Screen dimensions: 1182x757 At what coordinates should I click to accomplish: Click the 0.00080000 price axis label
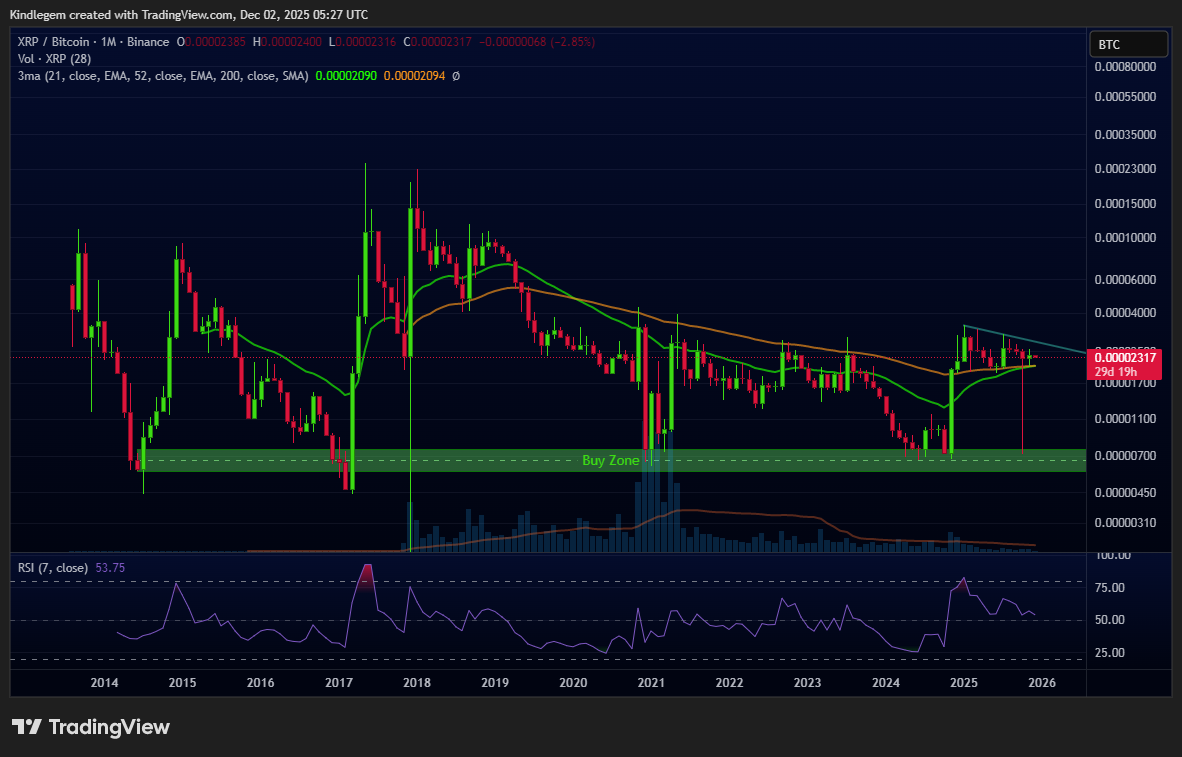pyautogui.click(x=1125, y=66)
